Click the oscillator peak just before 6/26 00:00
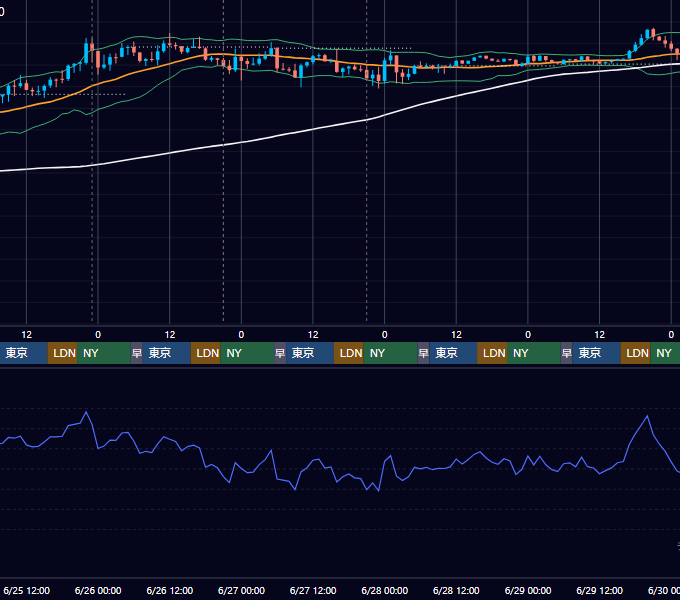The height and width of the screenshot is (600, 680). pos(86,412)
